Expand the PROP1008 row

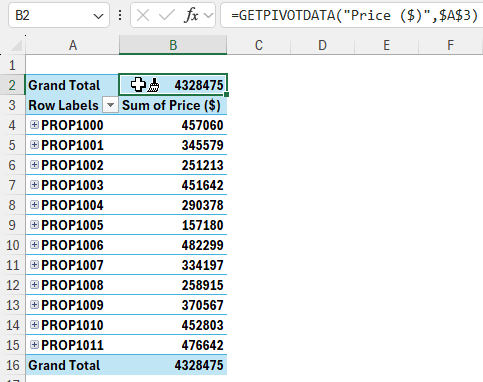tap(34, 285)
